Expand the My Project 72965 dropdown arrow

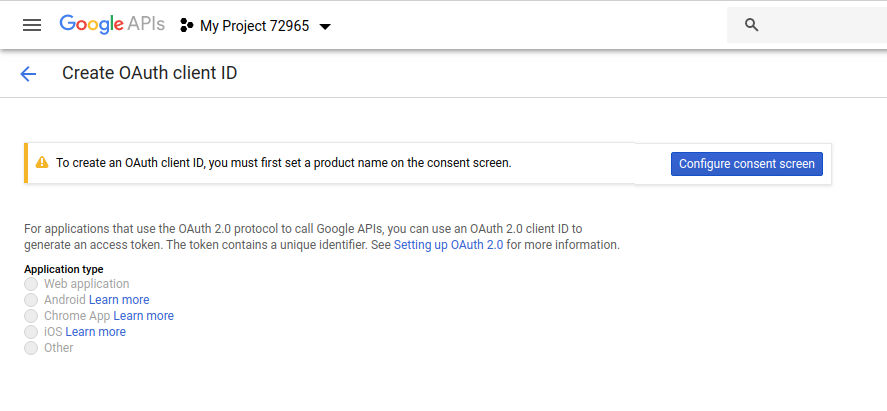click(x=325, y=27)
